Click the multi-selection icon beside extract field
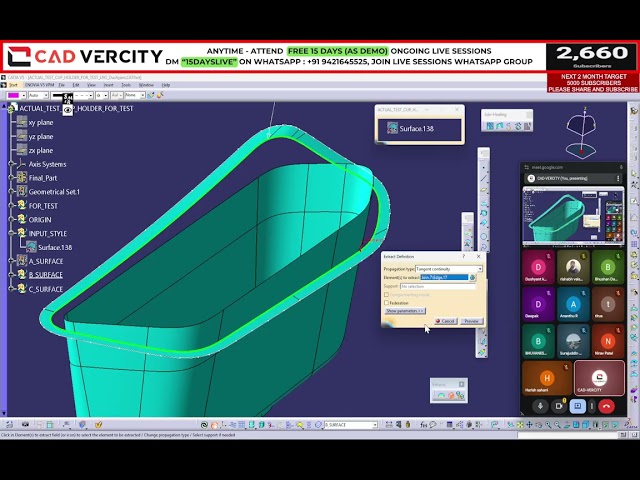 (x=473, y=278)
